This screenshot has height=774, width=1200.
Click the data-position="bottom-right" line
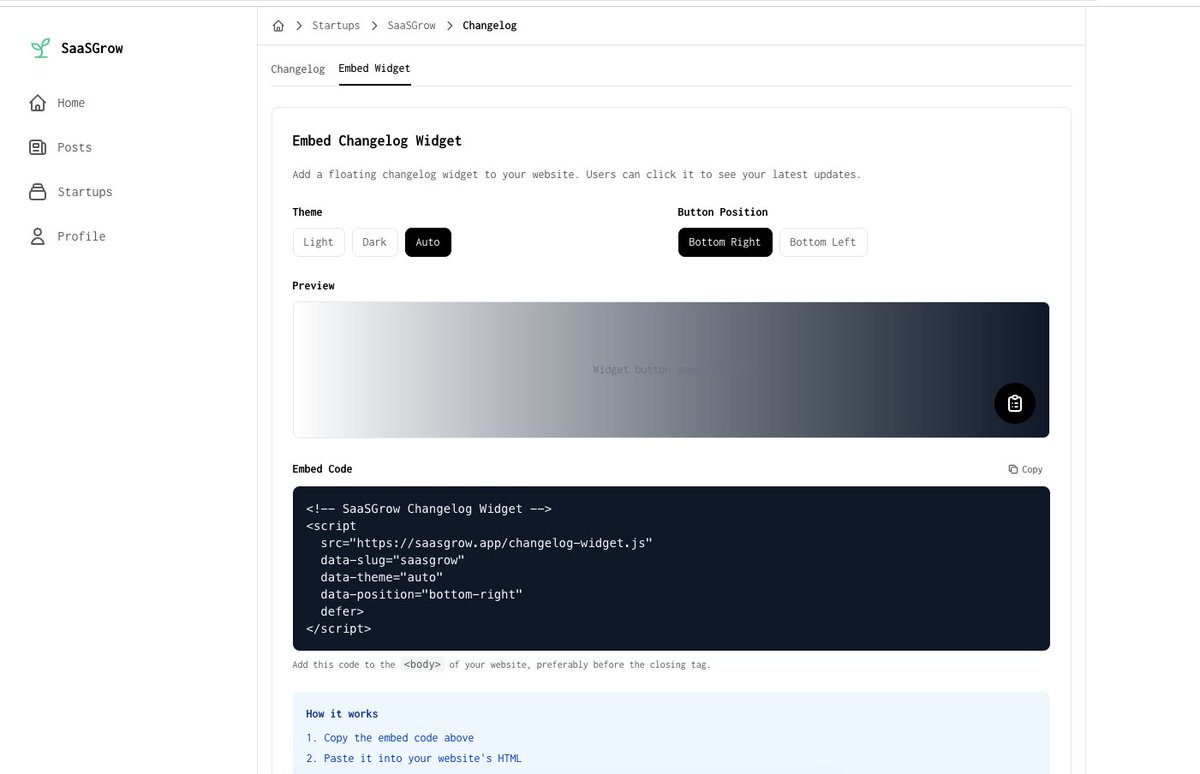point(422,594)
